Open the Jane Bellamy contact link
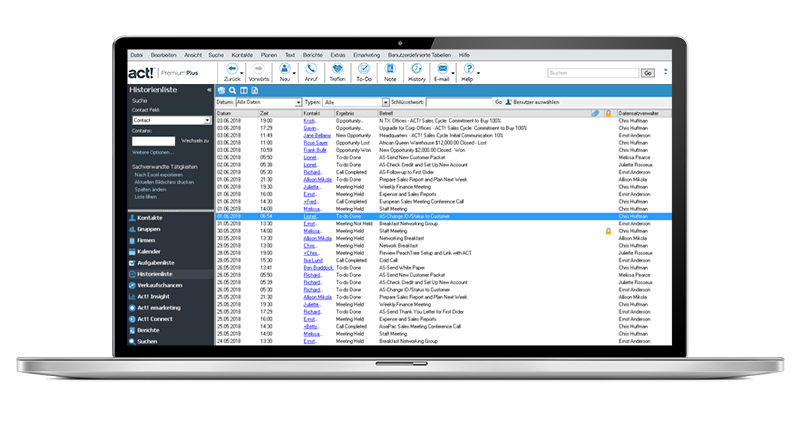This screenshot has height=425, width=800. coord(317,135)
